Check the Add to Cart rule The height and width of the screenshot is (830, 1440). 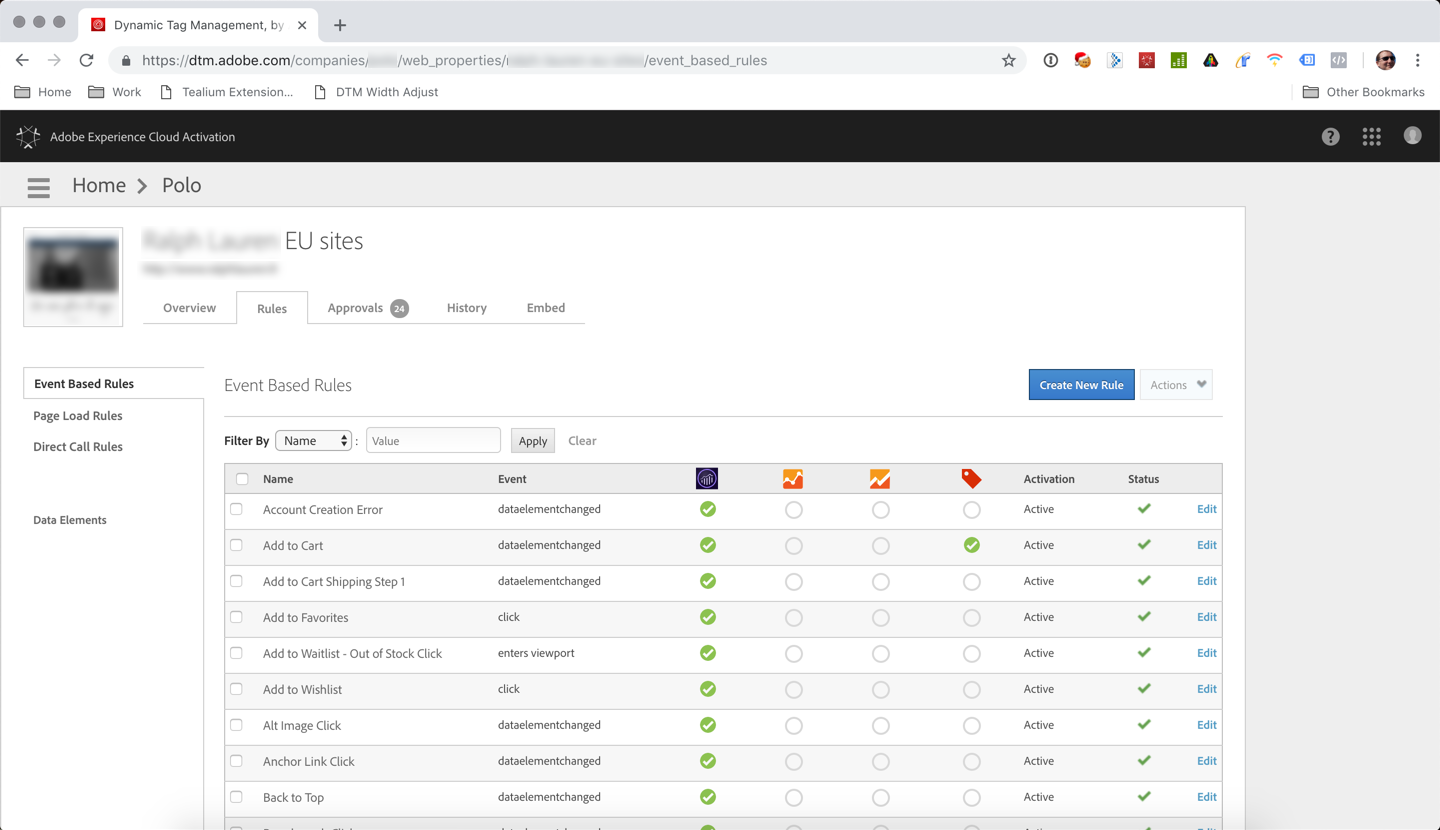237,545
